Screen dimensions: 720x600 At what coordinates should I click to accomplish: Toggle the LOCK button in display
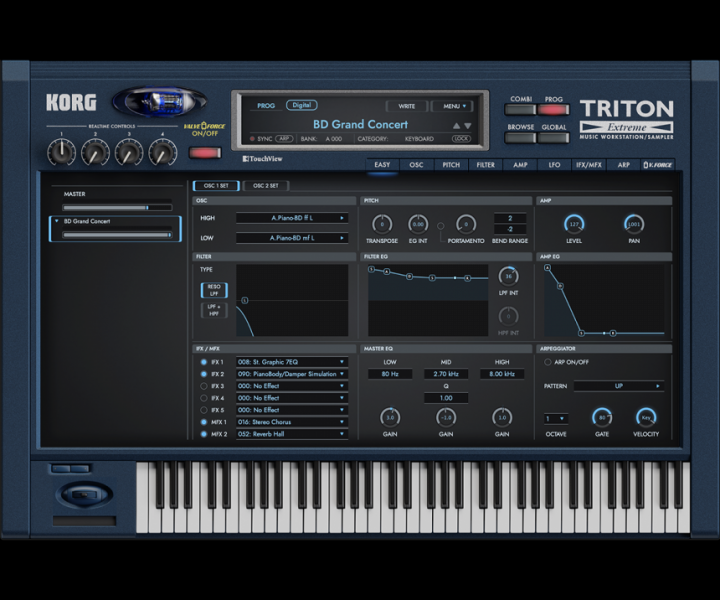461,138
